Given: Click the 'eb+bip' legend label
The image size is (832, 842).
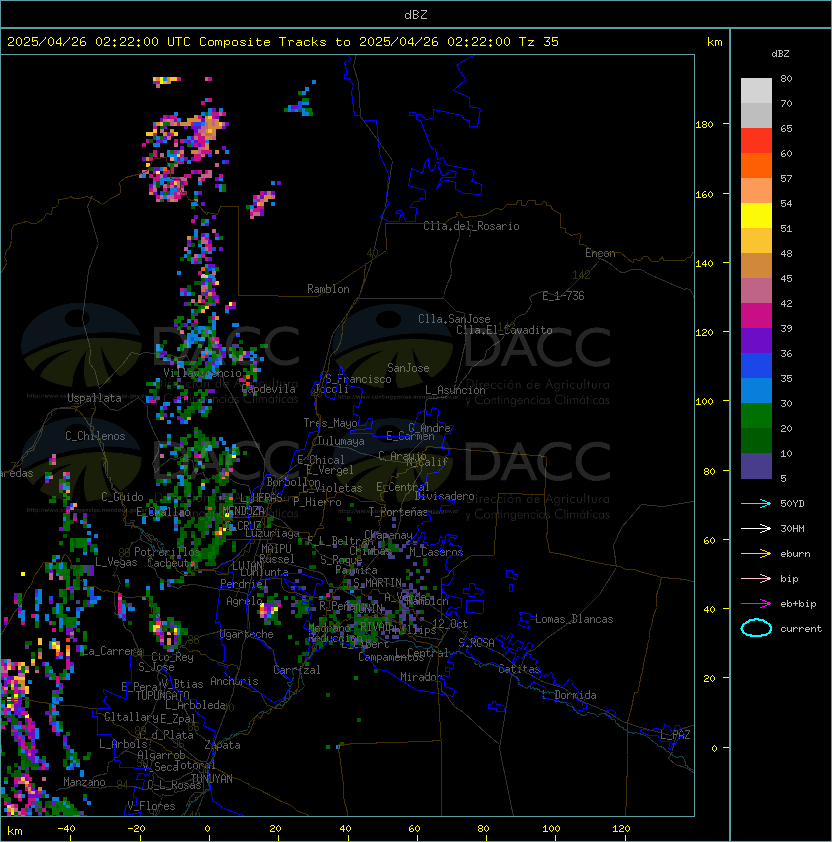Looking at the screenshot, I should [x=798, y=604].
